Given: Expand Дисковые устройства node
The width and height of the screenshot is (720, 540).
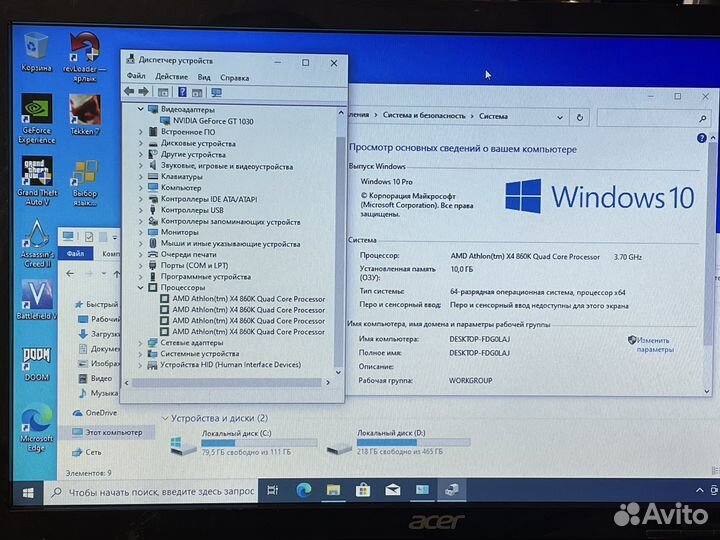Looking at the screenshot, I should 141,143.
